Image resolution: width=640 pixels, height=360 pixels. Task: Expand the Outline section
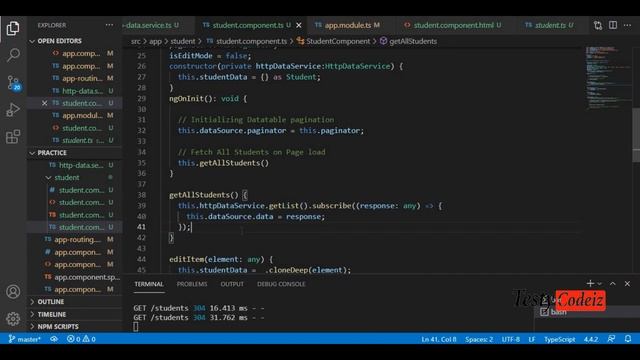(x=51, y=302)
